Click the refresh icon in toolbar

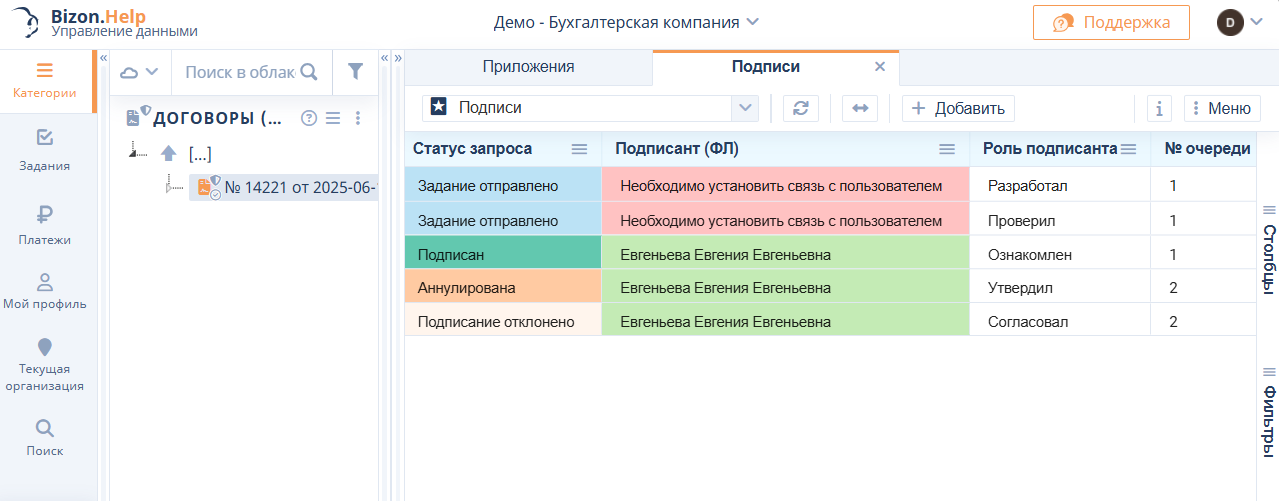point(800,108)
